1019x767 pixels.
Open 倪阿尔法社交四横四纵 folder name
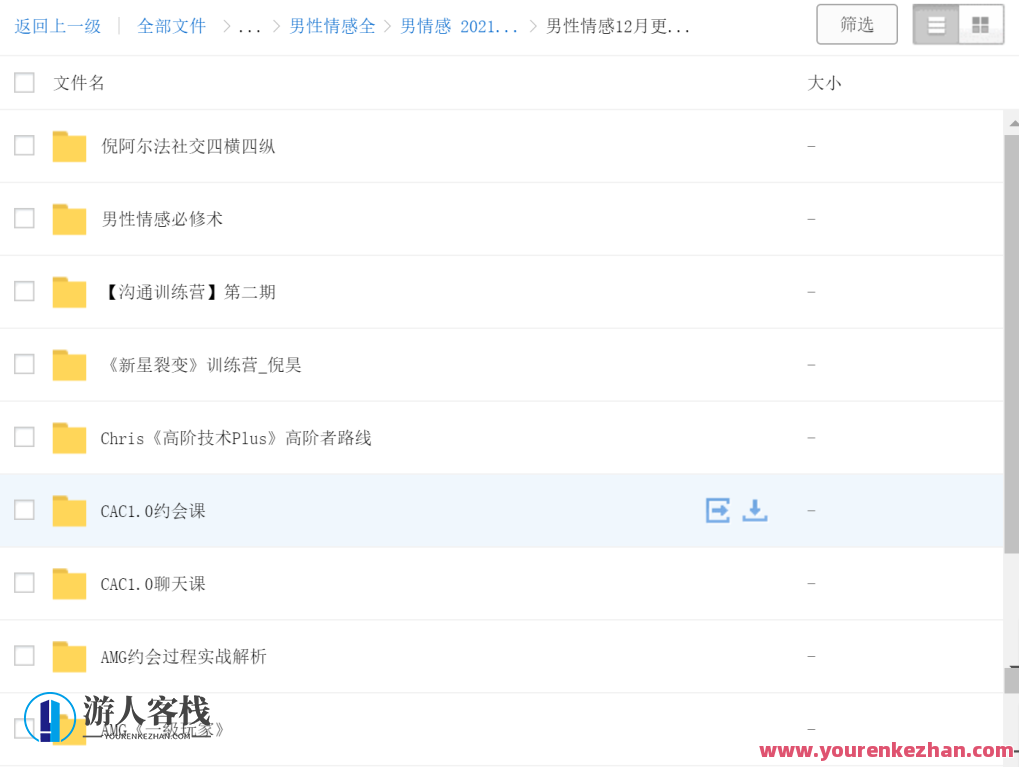click(188, 146)
